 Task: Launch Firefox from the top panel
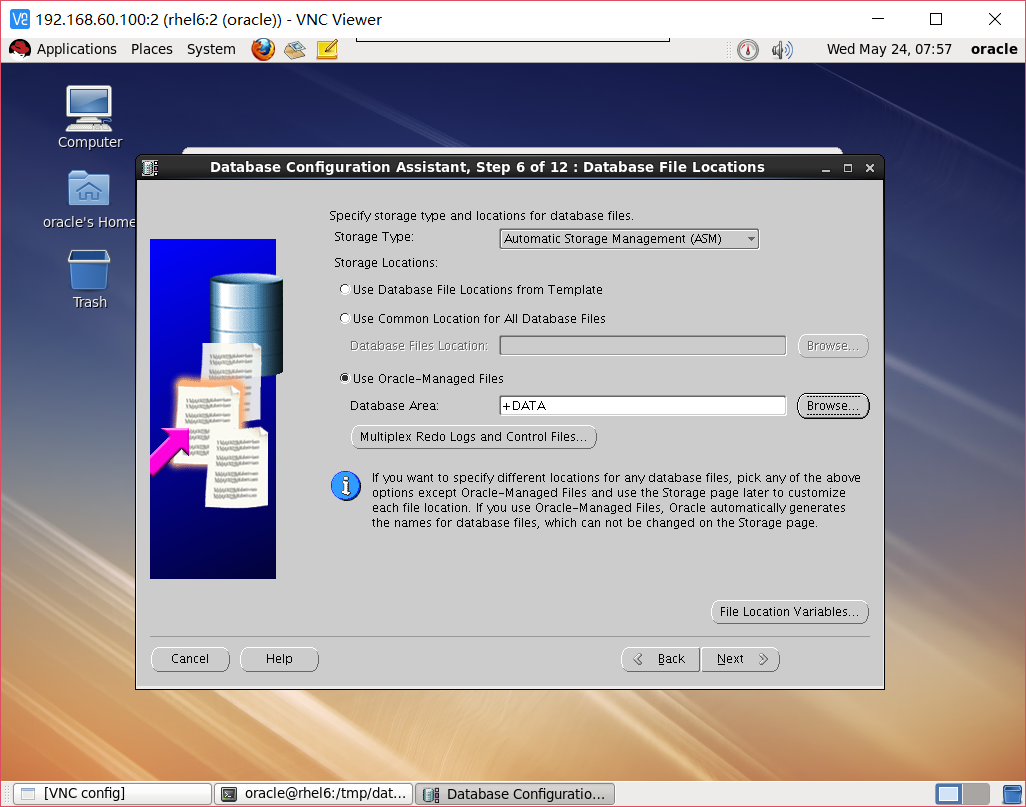(x=262, y=48)
